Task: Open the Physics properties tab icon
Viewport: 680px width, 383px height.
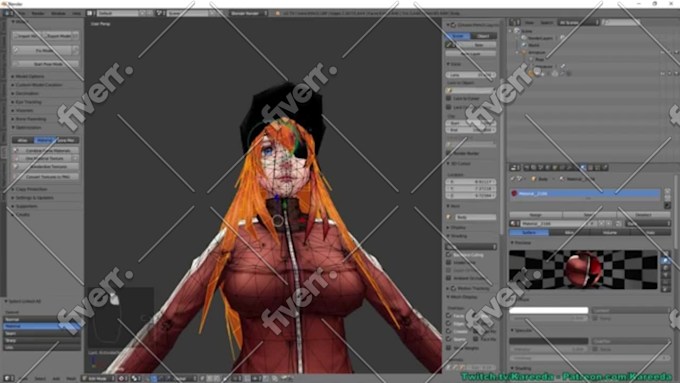Action: click(x=605, y=167)
